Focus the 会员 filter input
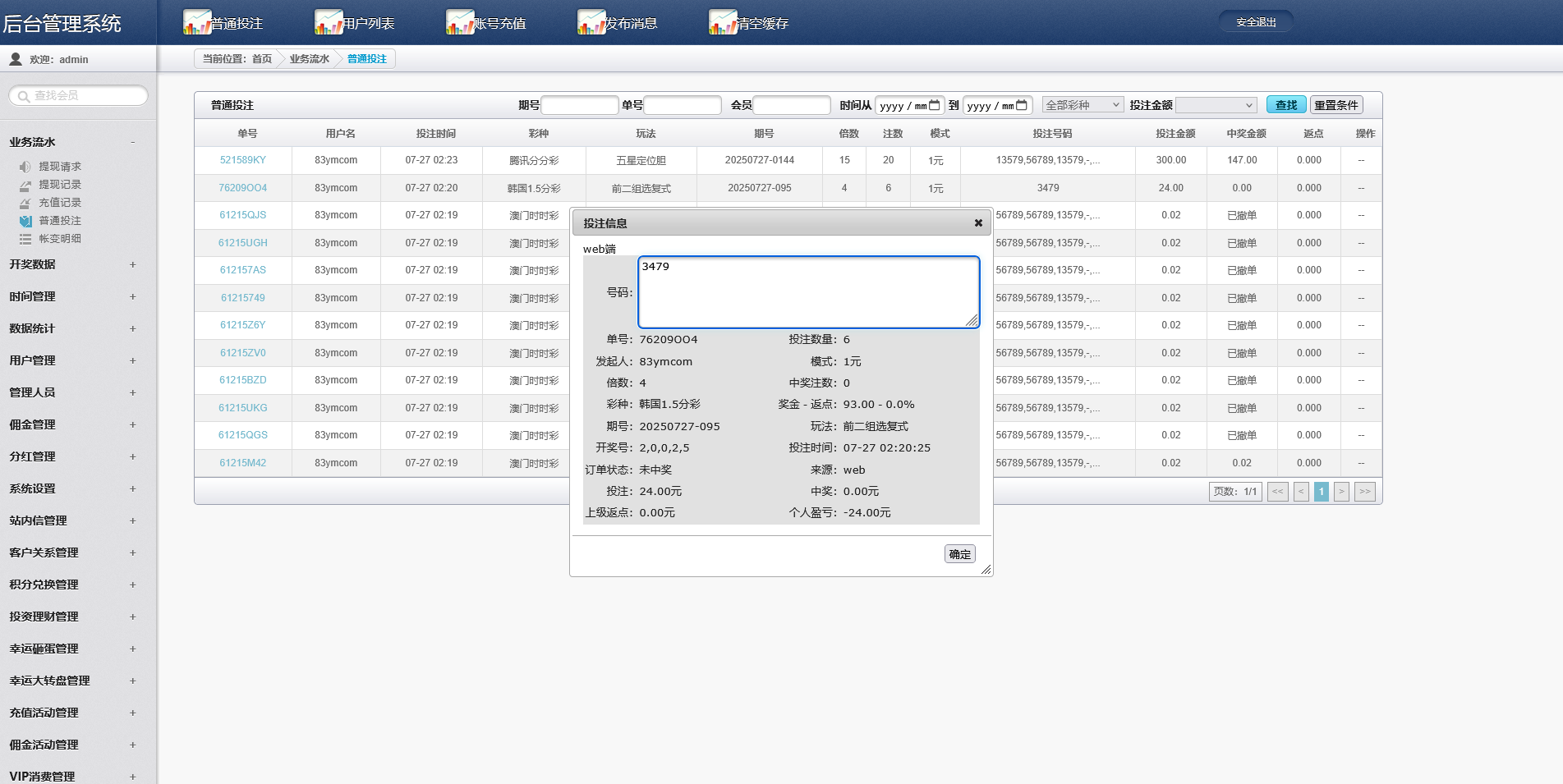 coord(792,105)
